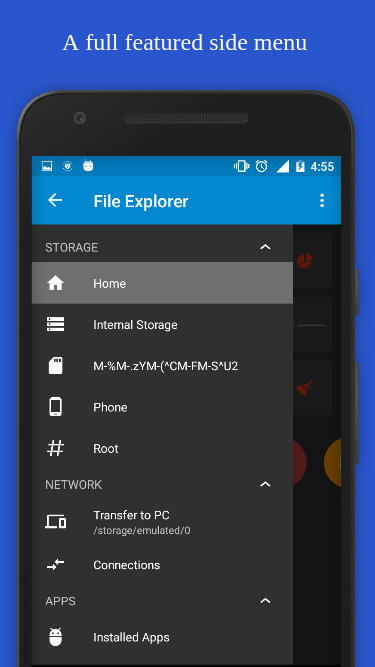Tap the cellular signal status icon
The height and width of the screenshot is (667, 375).
click(283, 166)
